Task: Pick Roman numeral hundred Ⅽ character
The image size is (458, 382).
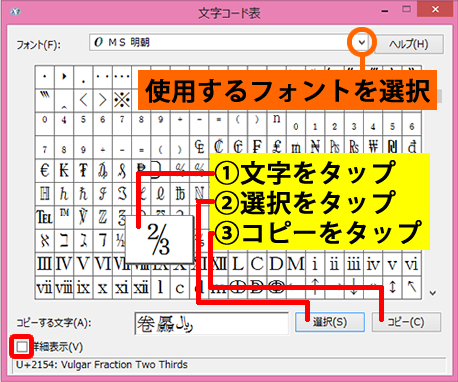Action: pos(257,264)
